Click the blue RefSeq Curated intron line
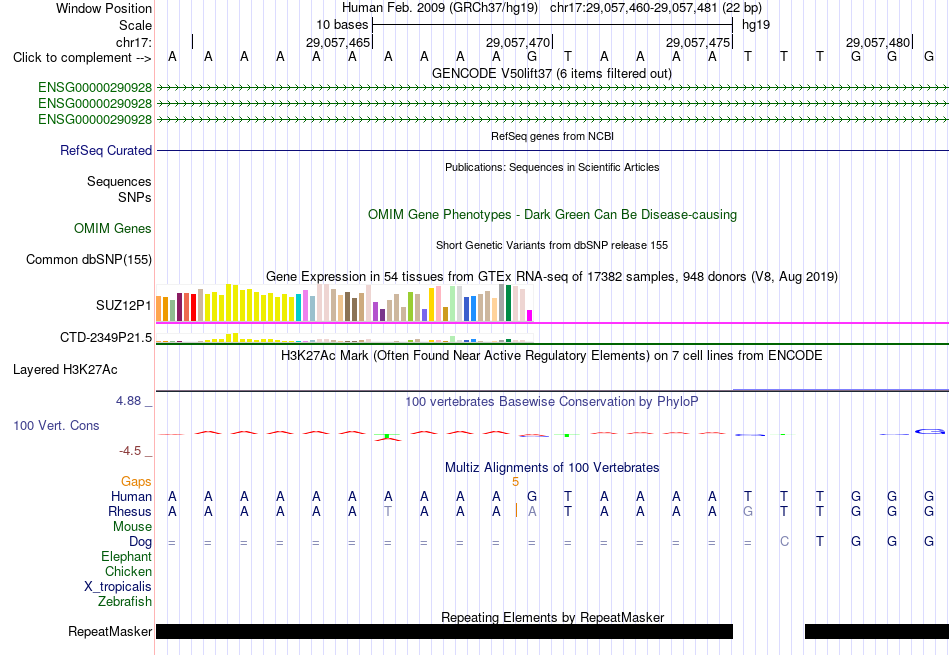Viewport: 950px width, 655px height. pyautogui.click(x=553, y=150)
